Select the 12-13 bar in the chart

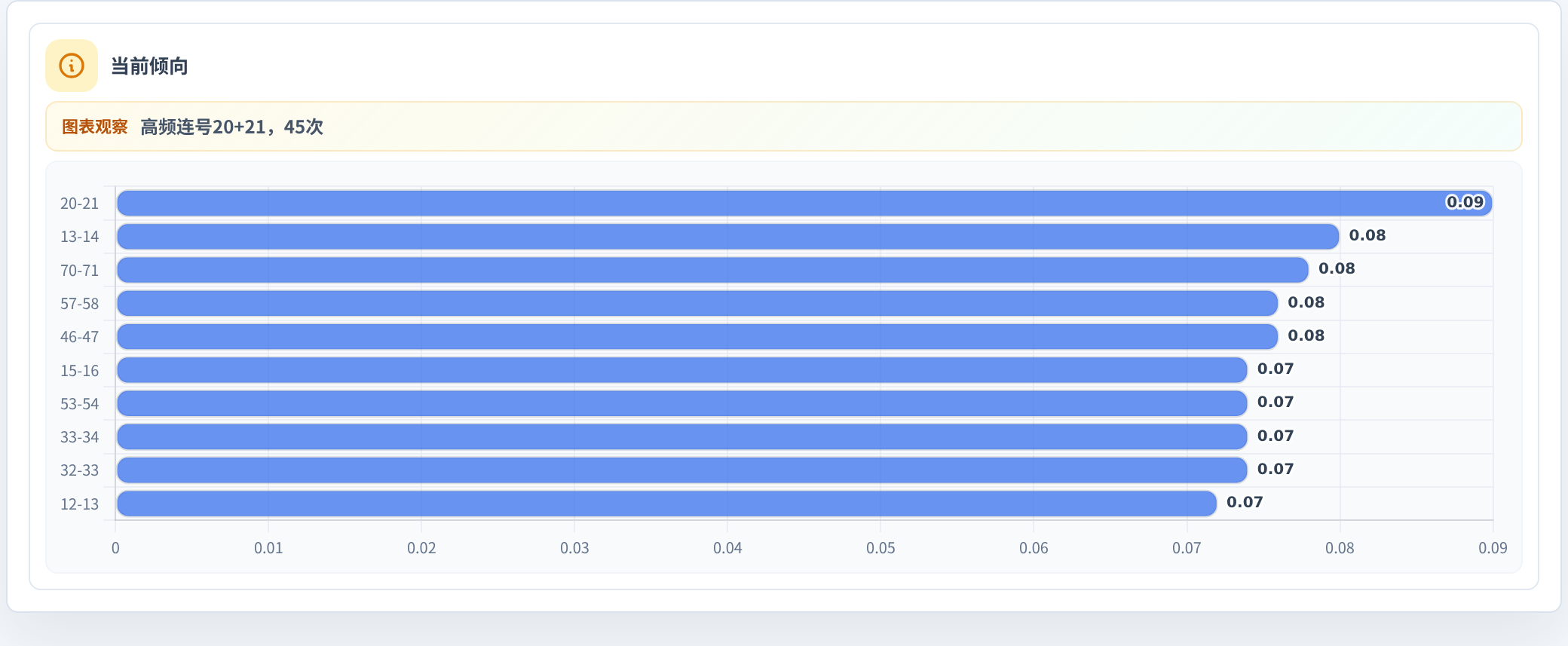tap(666, 504)
